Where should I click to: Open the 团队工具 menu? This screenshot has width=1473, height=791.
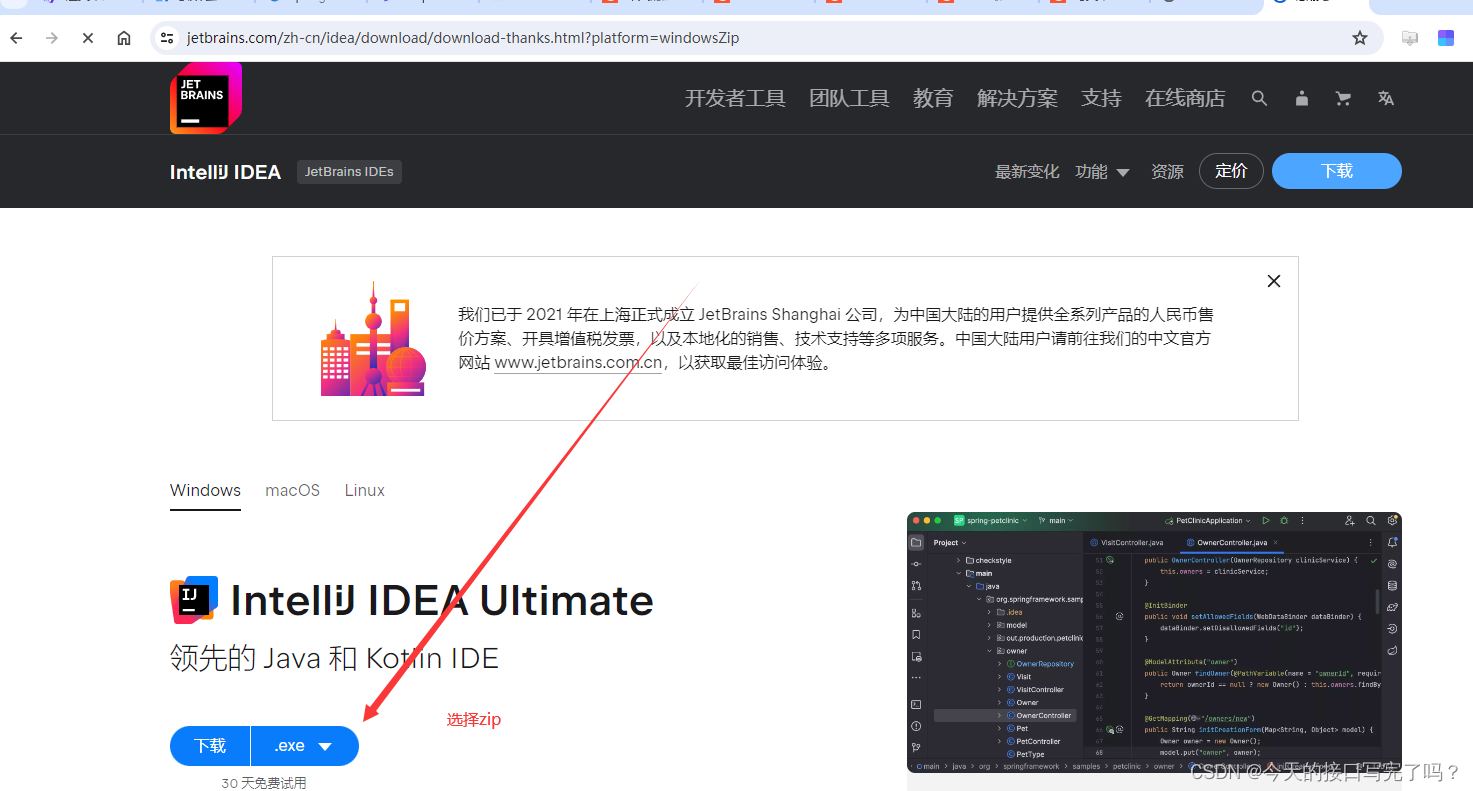point(849,98)
